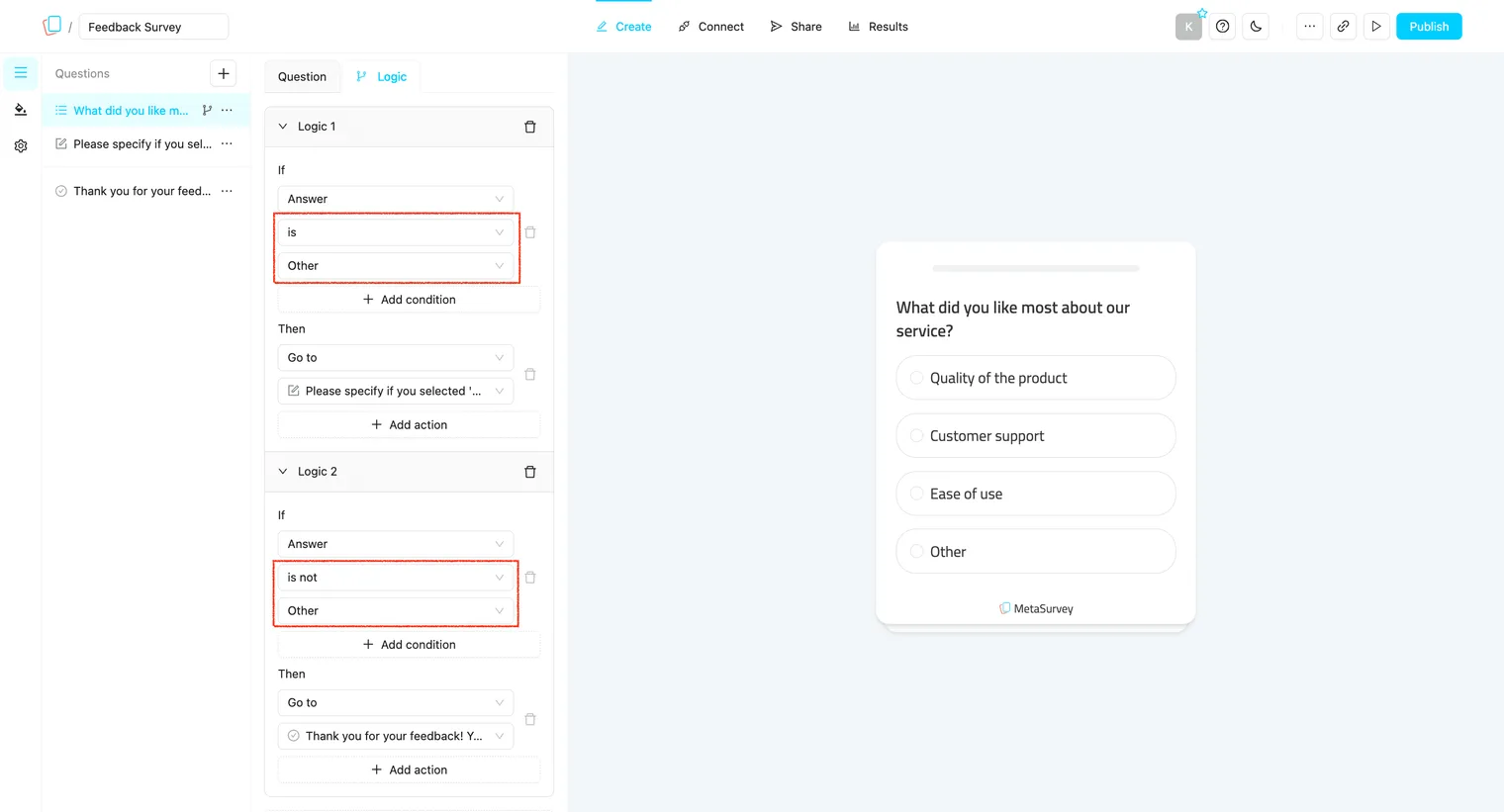Switch to the Connect tab

(x=711, y=27)
